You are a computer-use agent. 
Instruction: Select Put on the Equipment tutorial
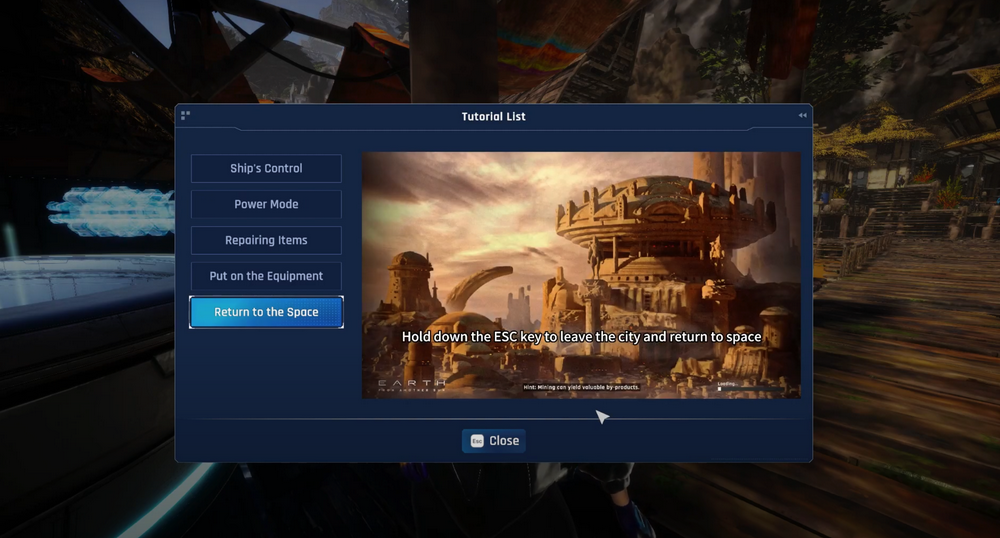(x=266, y=276)
